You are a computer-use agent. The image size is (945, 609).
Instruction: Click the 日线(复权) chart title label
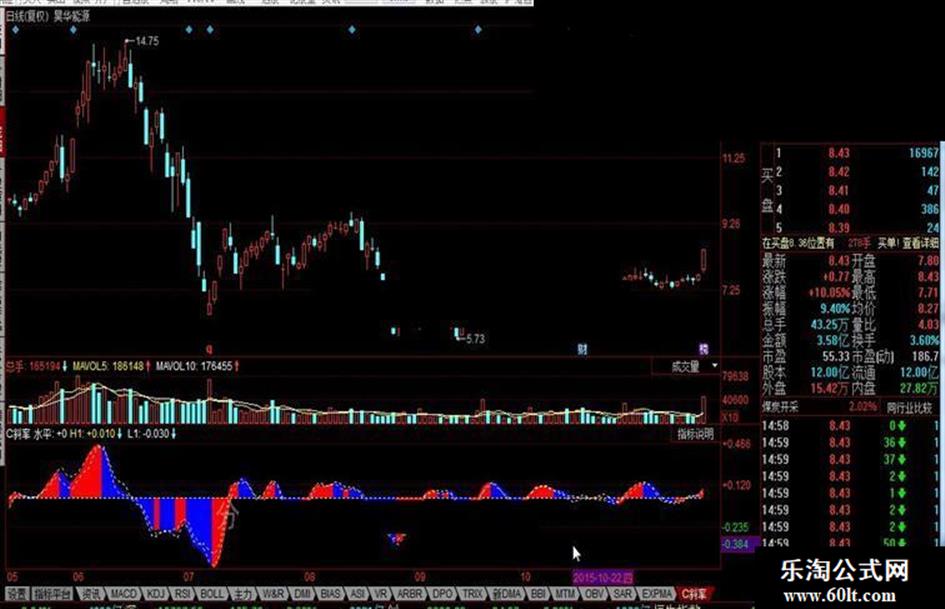point(27,16)
